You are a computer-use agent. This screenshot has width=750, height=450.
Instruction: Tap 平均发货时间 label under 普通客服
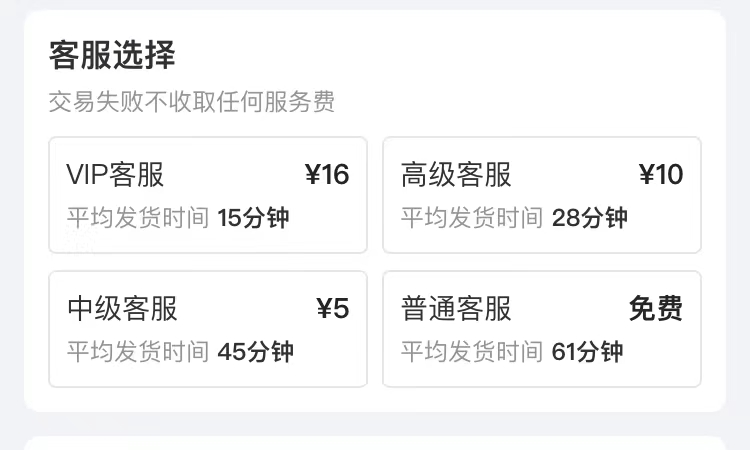[472, 351]
